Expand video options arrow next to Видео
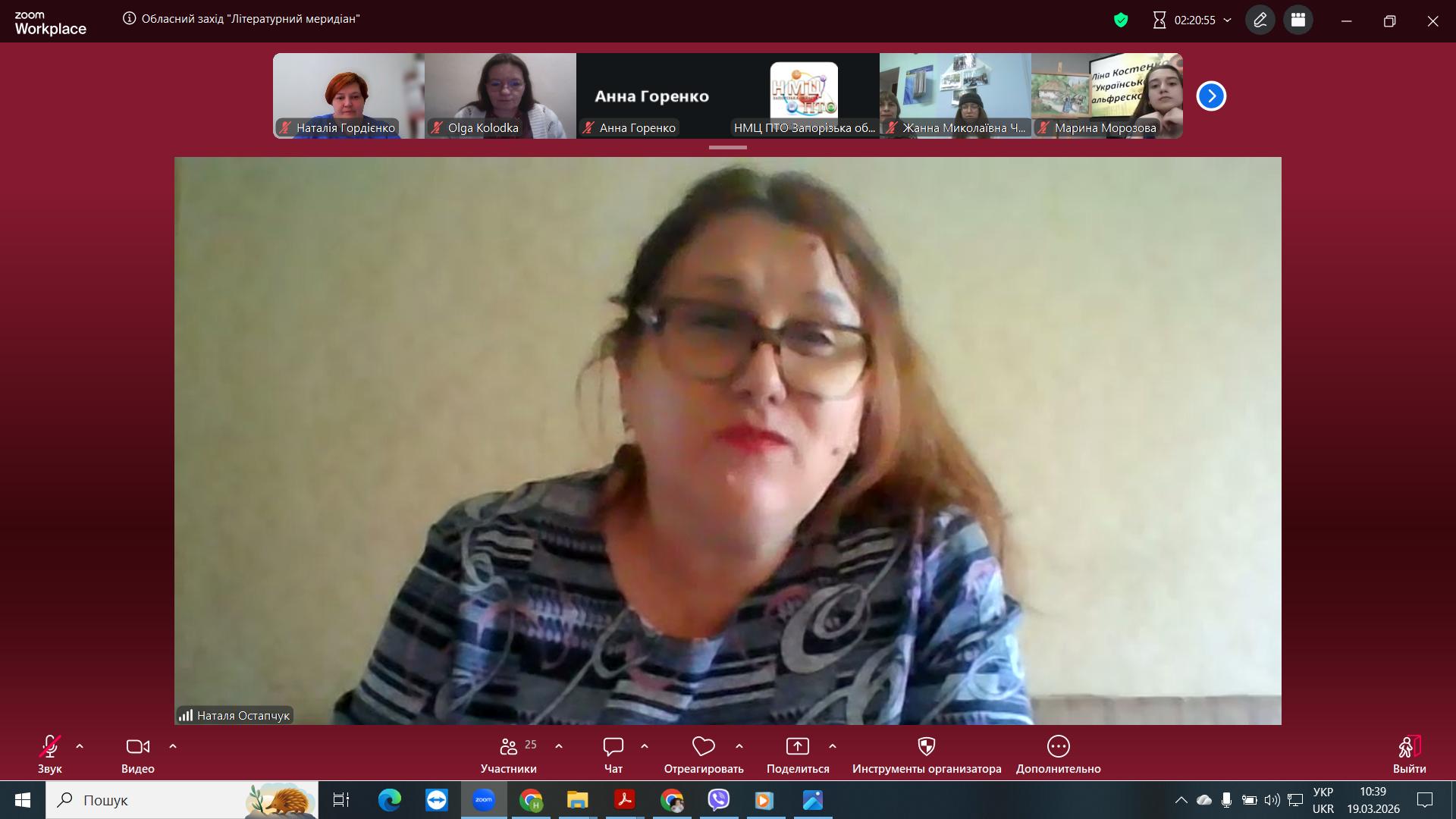Viewport: 1456px width, 819px height. 173,746
